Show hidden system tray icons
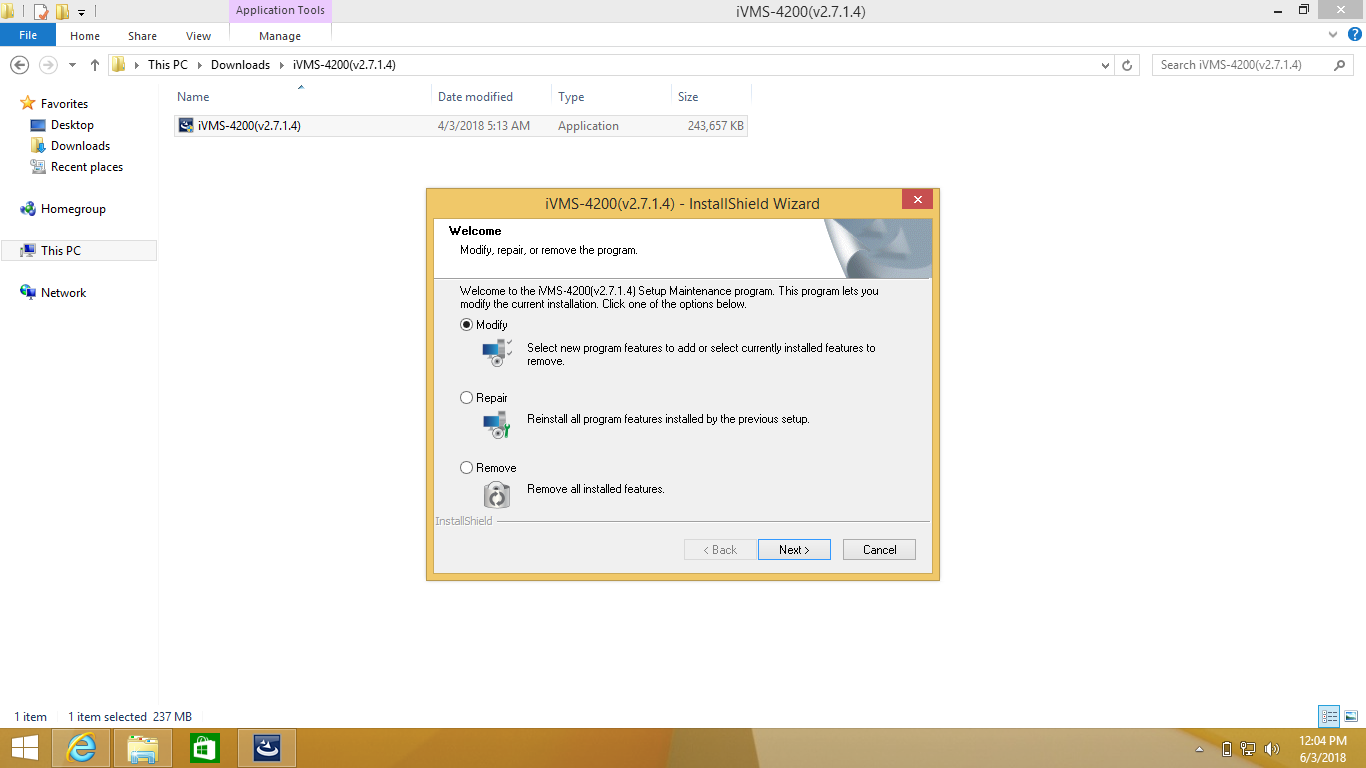1366x768 pixels. pos(1200,749)
